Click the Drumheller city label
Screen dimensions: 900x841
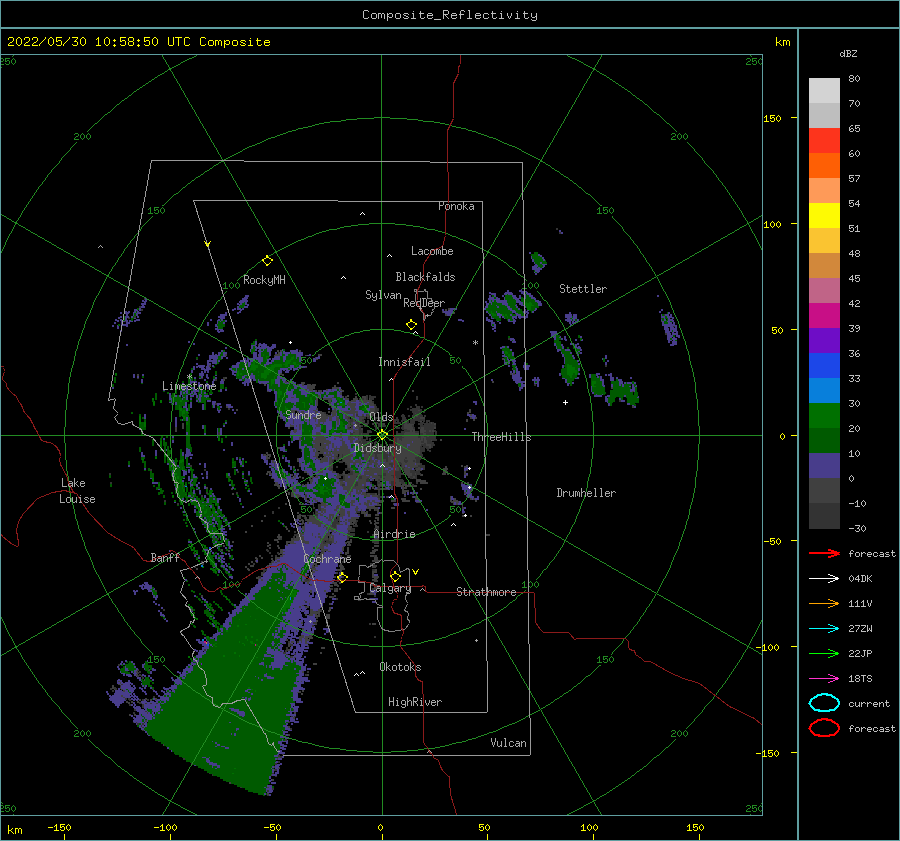coord(586,493)
